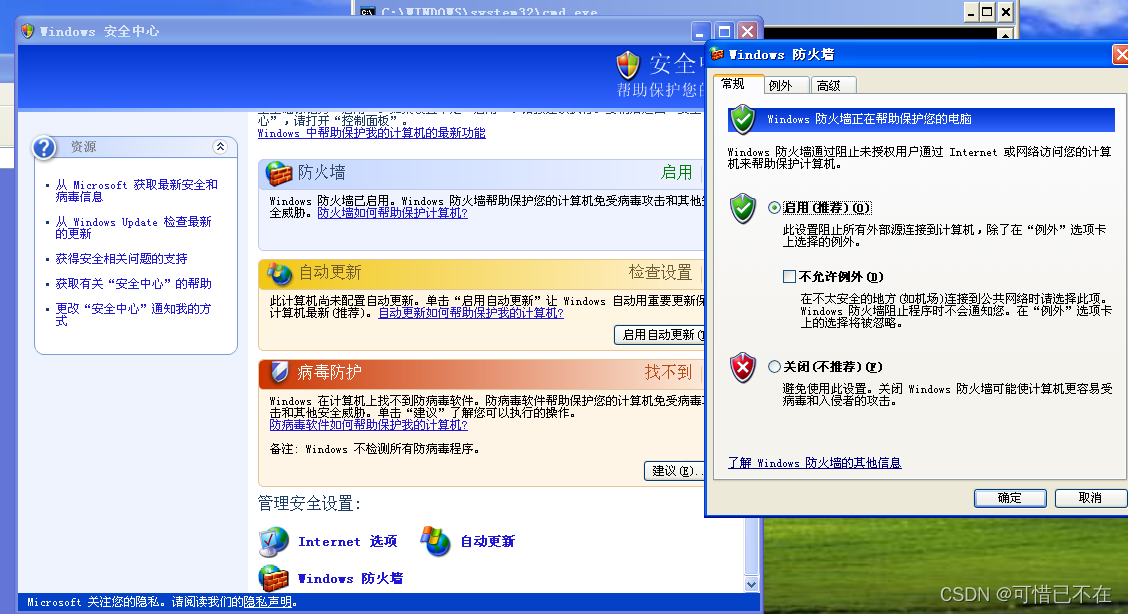
Task: Check the 不允许例外 checkbox
Action: pos(790,276)
